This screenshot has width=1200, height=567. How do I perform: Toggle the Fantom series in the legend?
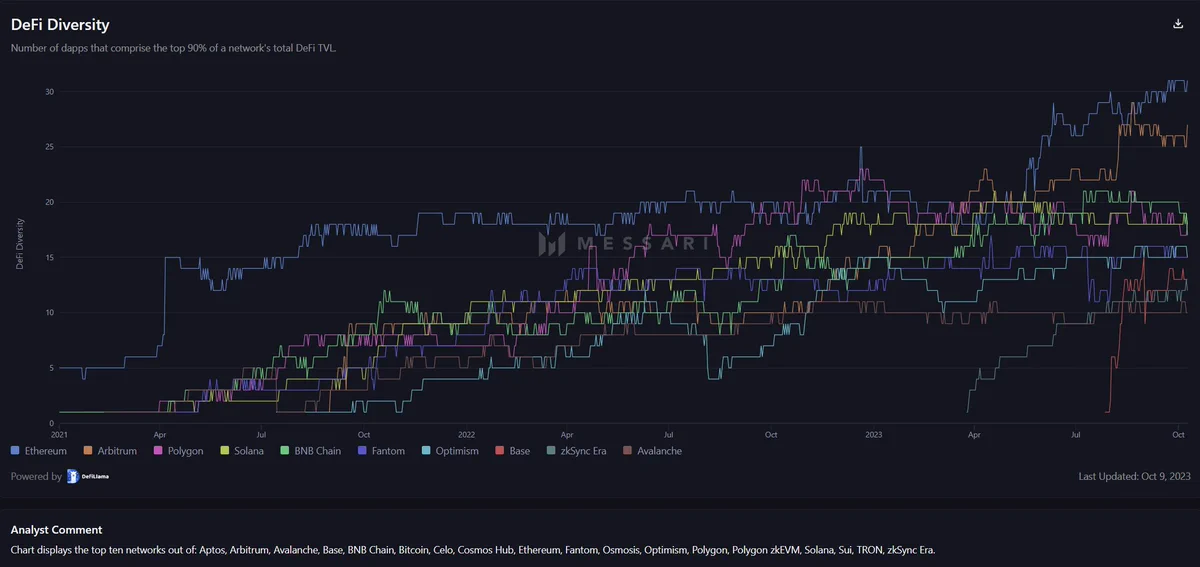click(381, 451)
